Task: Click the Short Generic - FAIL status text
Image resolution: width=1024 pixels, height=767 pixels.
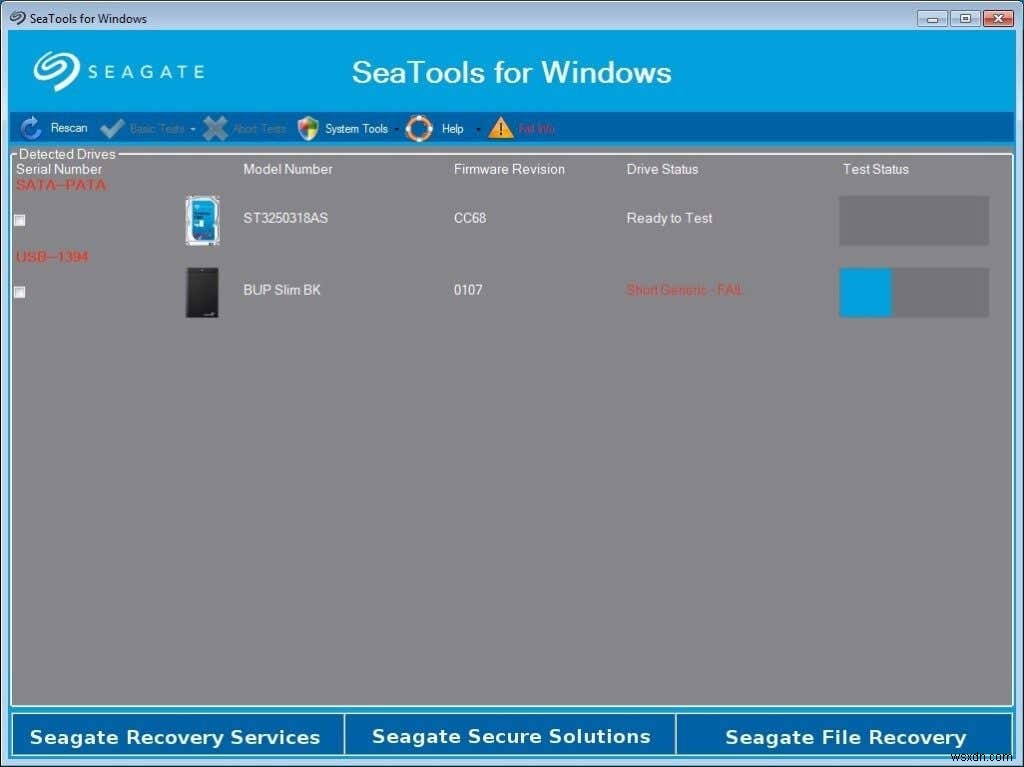Action: tap(684, 289)
